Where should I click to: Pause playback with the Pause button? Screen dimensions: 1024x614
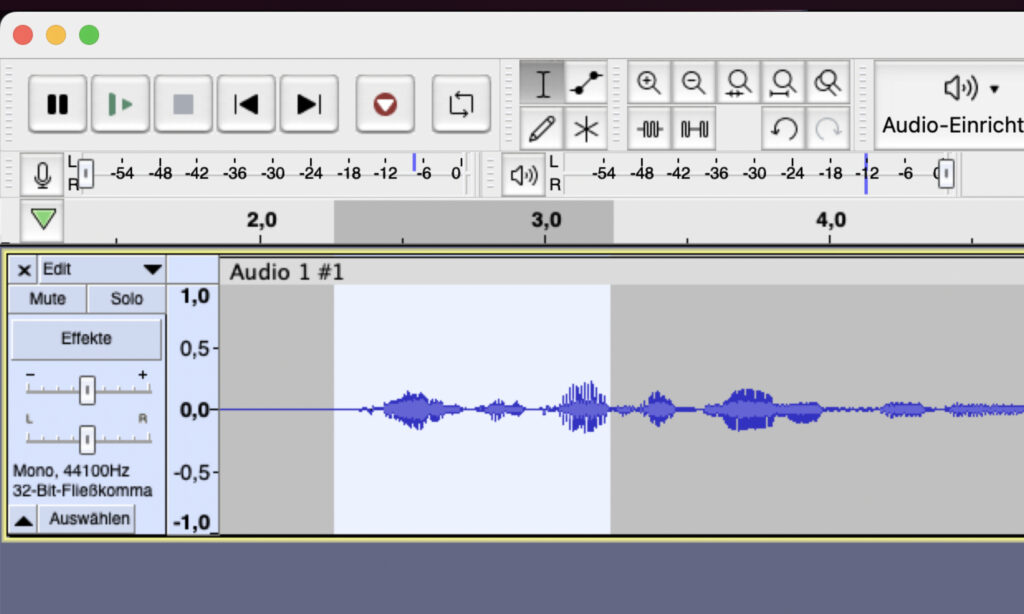57,104
